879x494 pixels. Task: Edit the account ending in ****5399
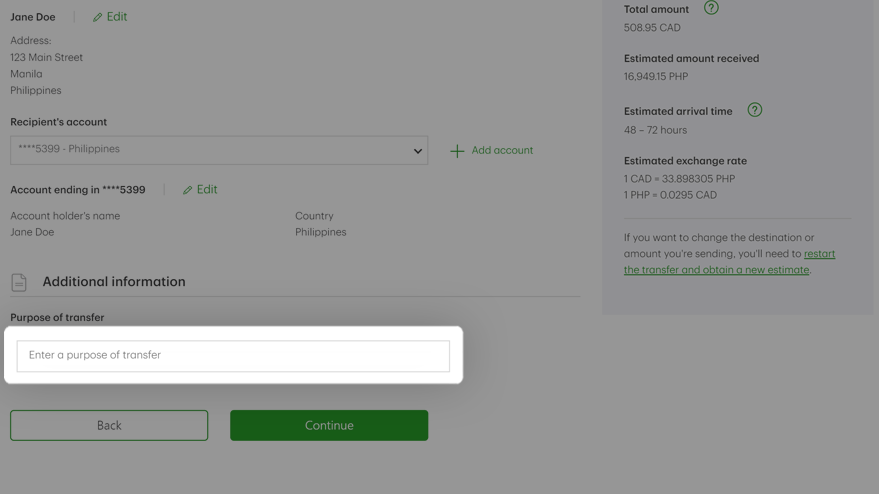click(x=200, y=190)
